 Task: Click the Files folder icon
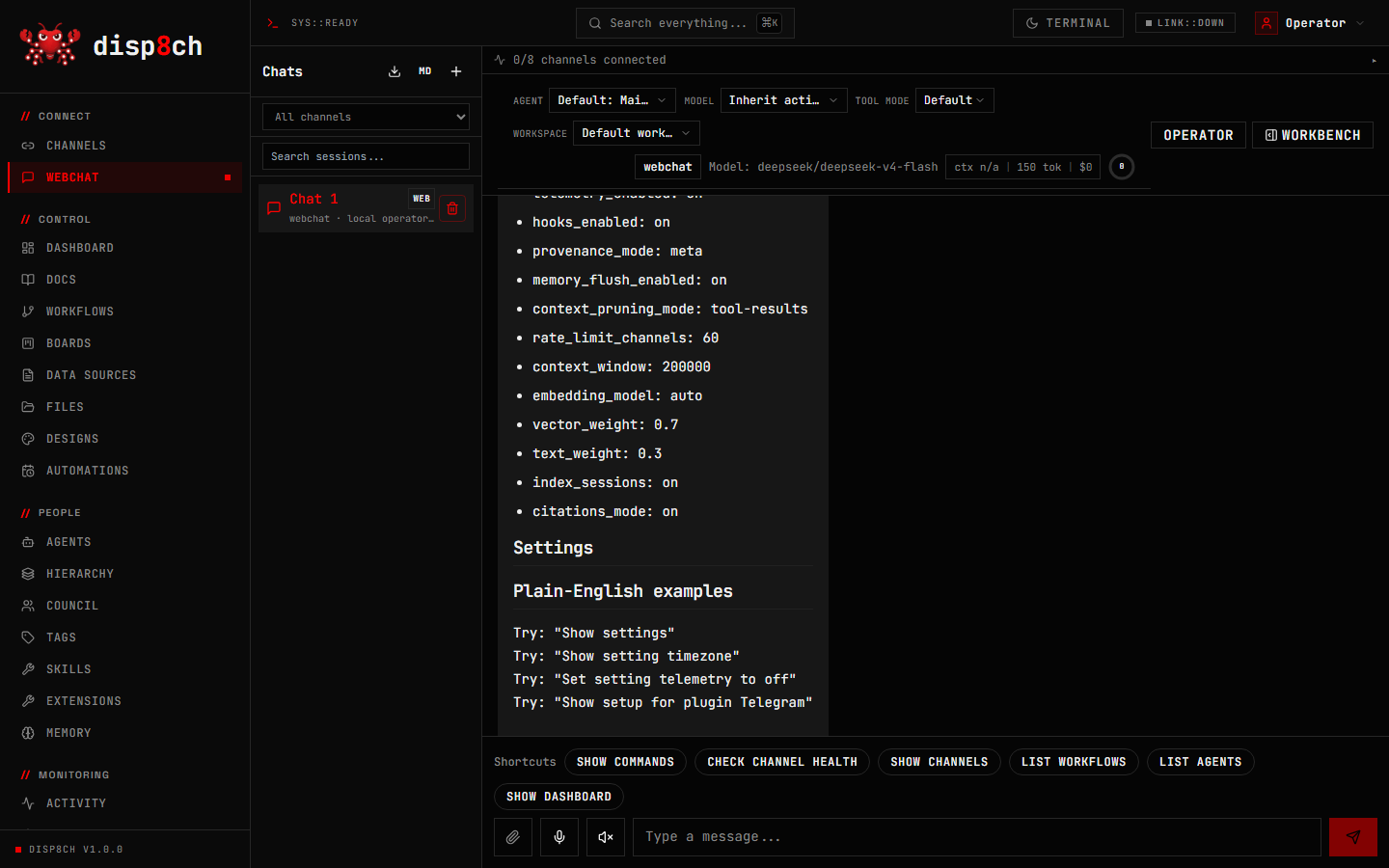[x=28, y=407]
